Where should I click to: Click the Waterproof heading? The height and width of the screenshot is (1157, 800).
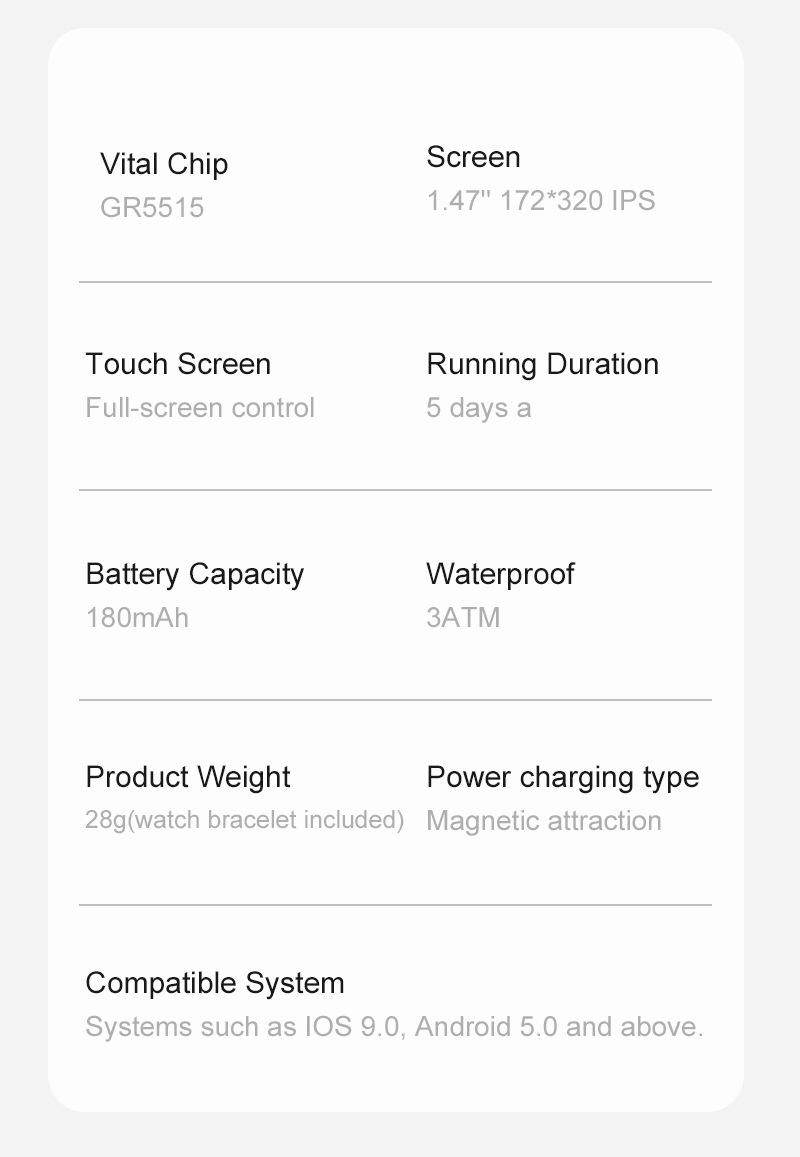[500, 574]
